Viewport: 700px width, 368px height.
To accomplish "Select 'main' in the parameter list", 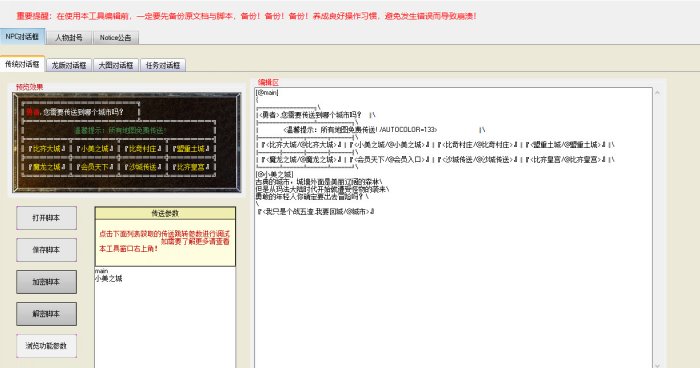I will [101, 271].
